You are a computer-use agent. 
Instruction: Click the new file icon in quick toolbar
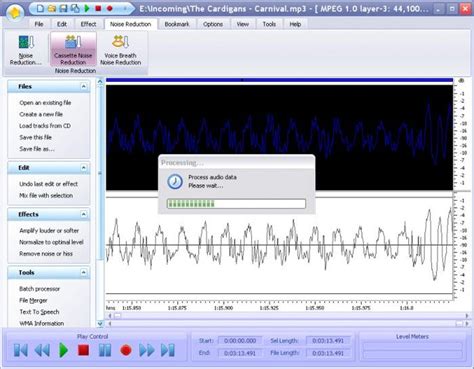[x=40, y=8]
